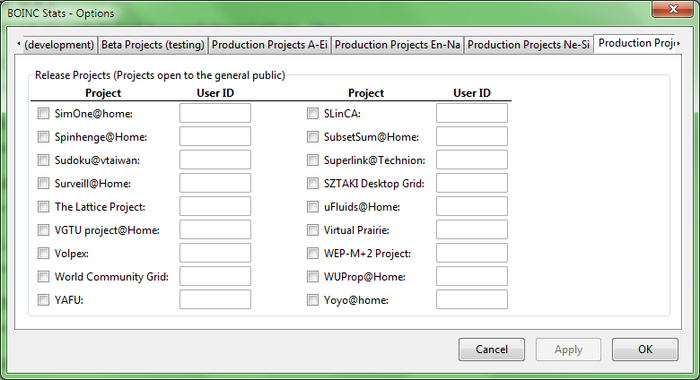Enable the SubsetSum@Home checkbox
The image size is (700, 380).
pos(312,137)
